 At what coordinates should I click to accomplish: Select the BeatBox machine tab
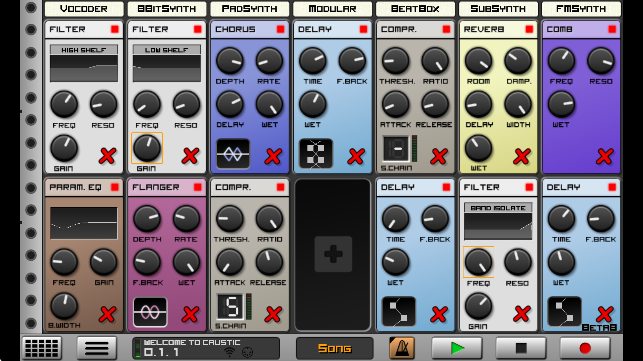(415, 9)
